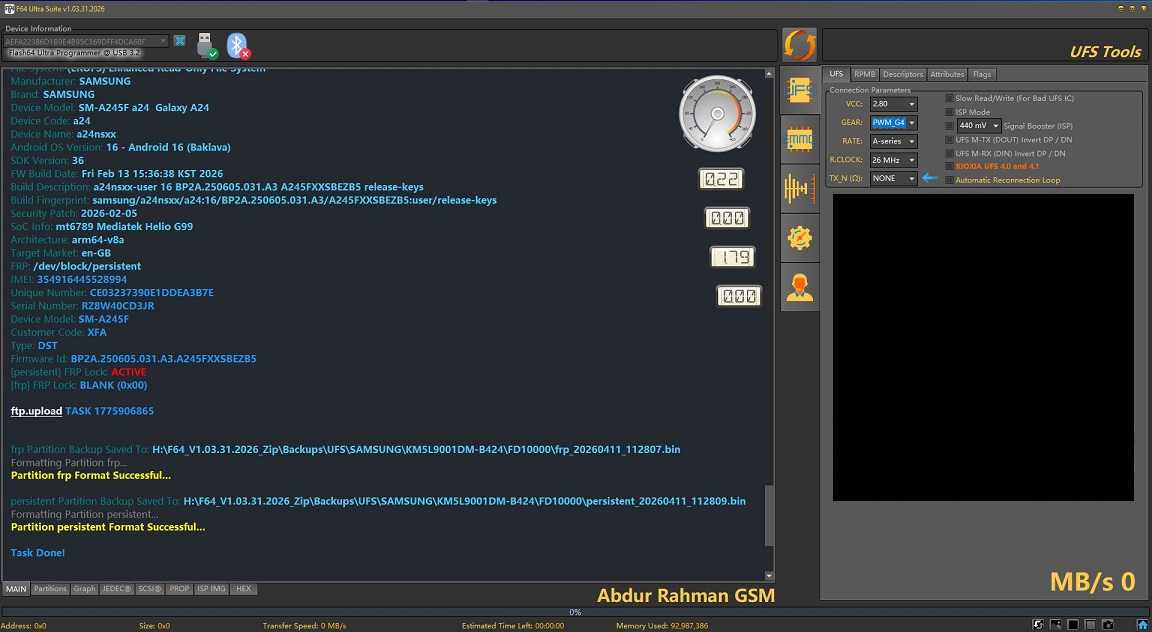This screenshot has height=632, width=1152.
Task: Select the UFS tab
Action: 836,74
